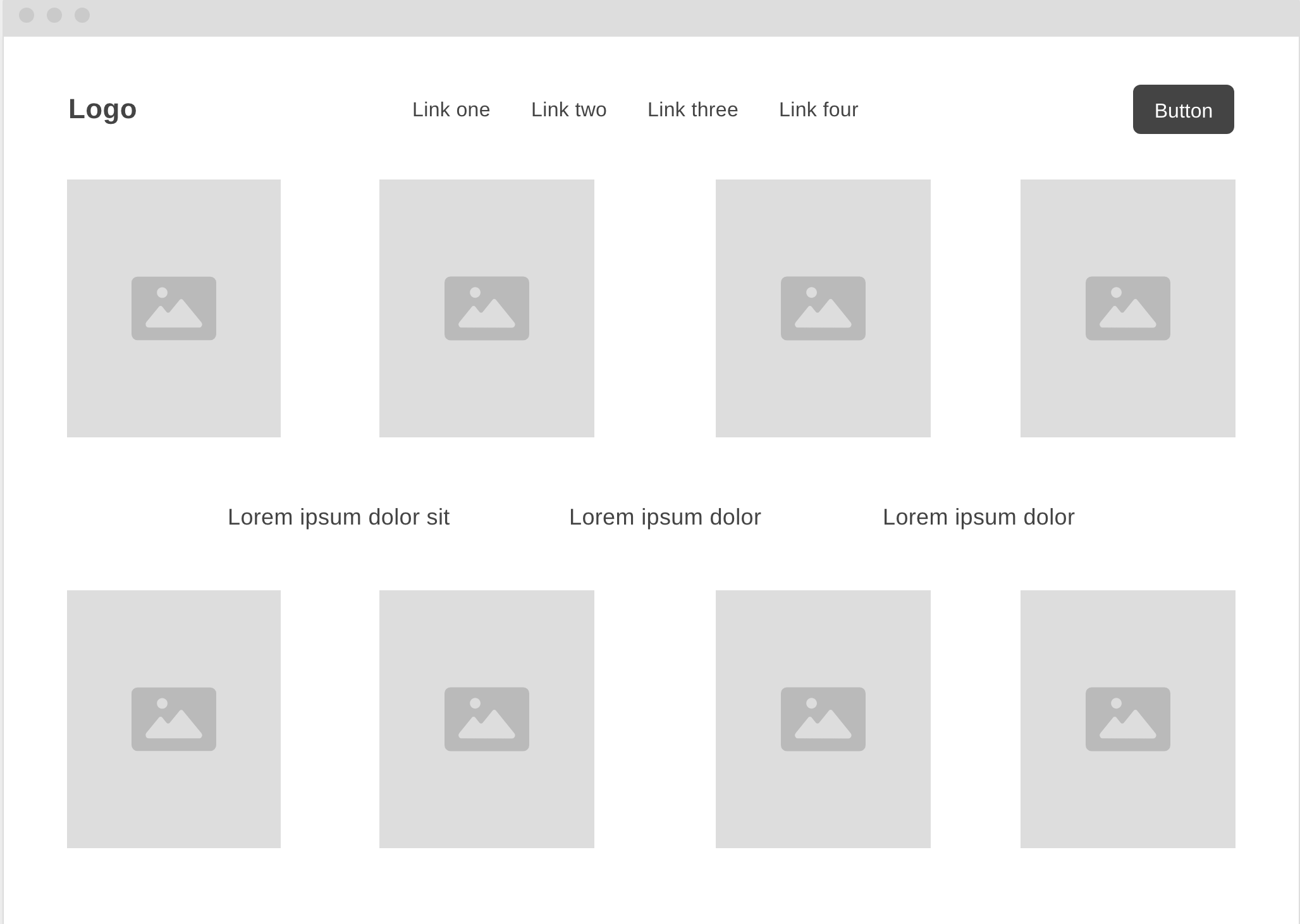Open second image placeholder in top row
This screenshot has width=1300, height=924.
pyautogui.click(x=487, y=308)
